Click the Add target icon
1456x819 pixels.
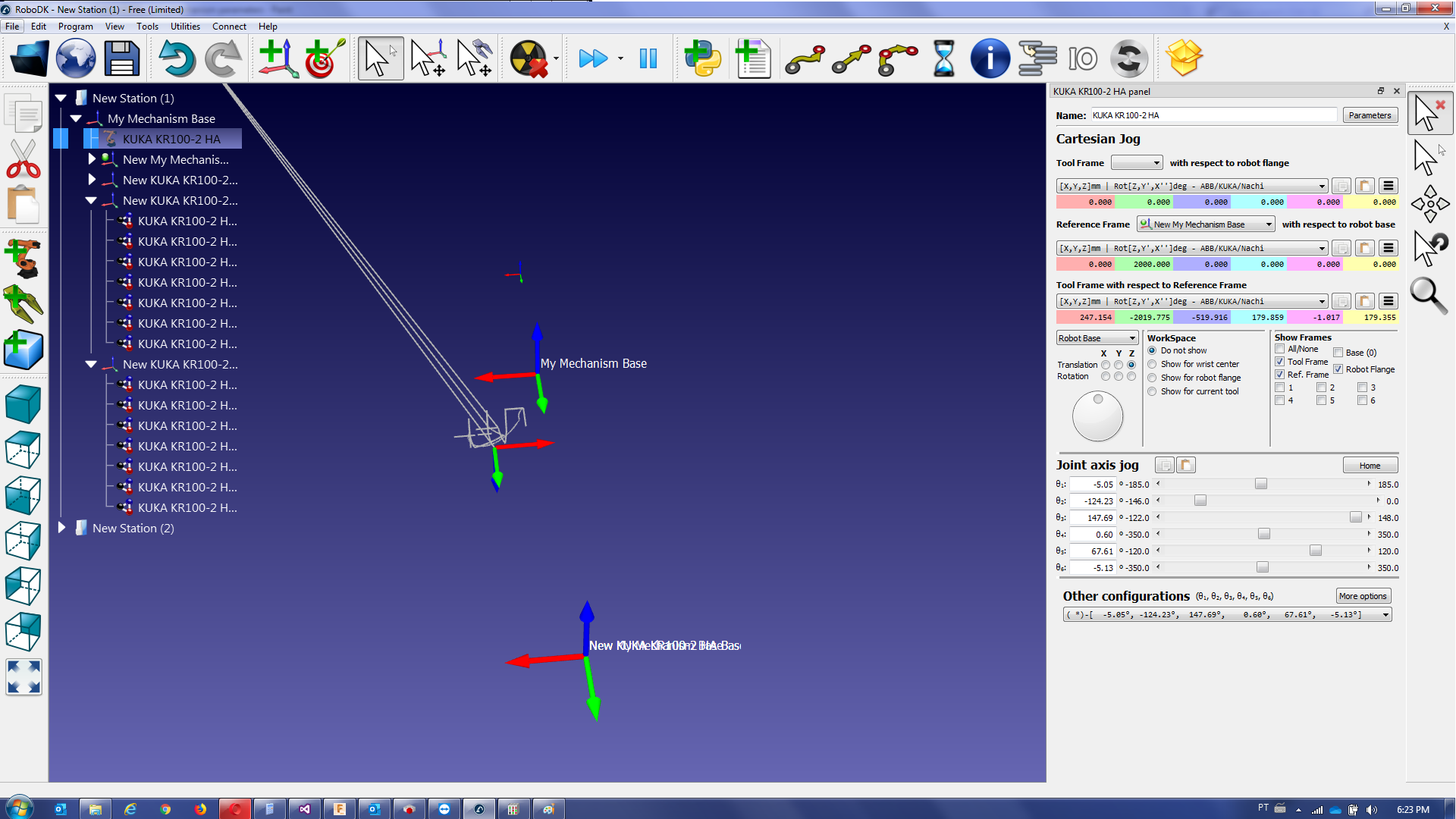click(x=324, y=58)
